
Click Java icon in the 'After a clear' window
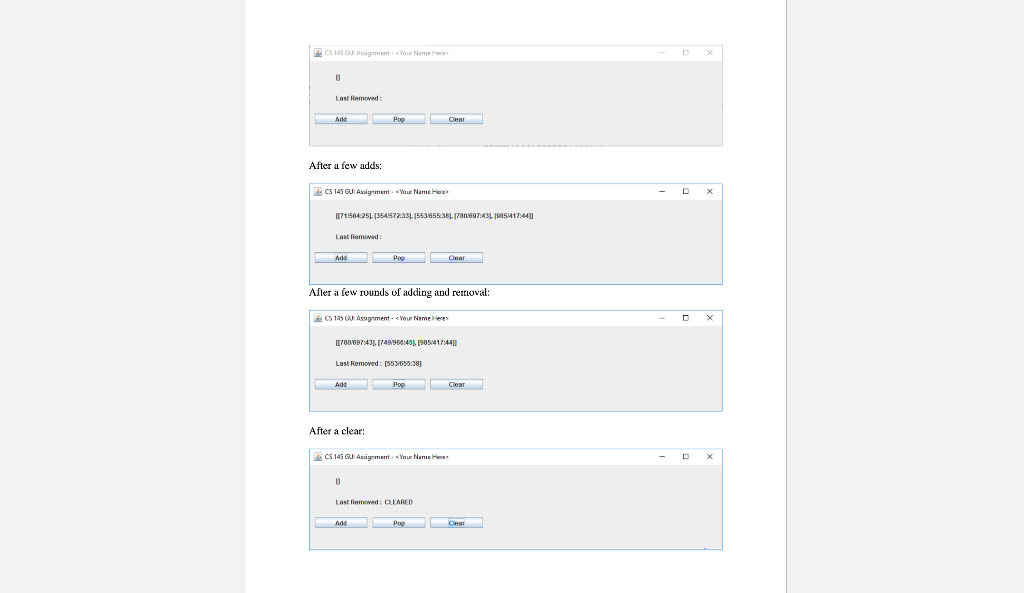318,457
